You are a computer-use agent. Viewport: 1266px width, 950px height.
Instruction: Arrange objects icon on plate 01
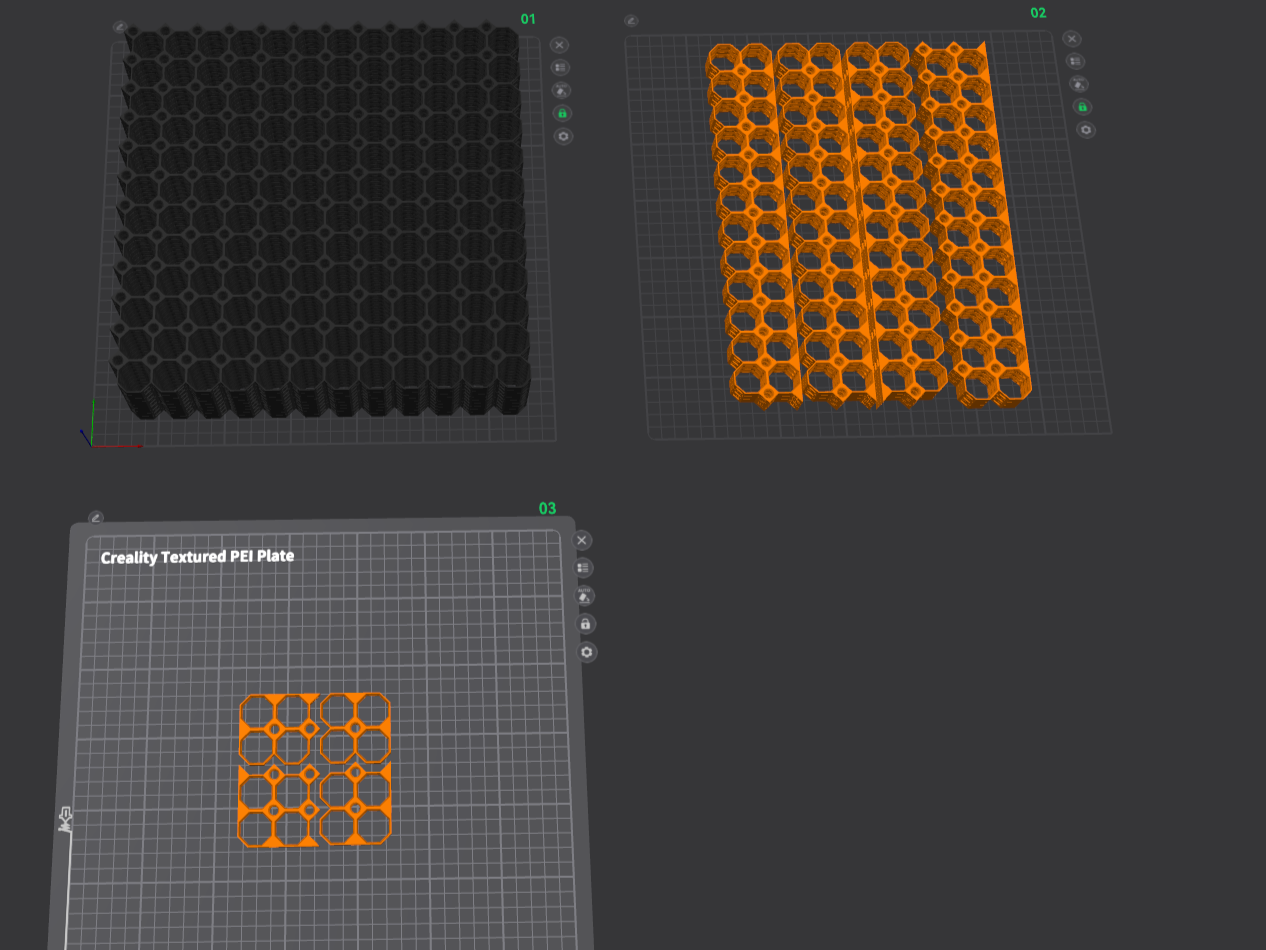pyautogui.click(x=560, y=68)
